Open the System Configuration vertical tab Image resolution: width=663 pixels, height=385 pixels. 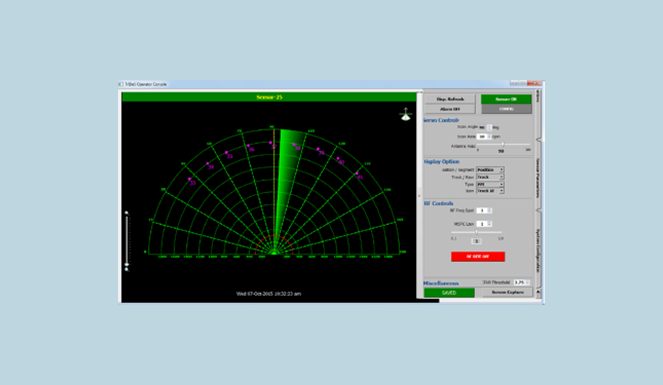tap(538, 250)
